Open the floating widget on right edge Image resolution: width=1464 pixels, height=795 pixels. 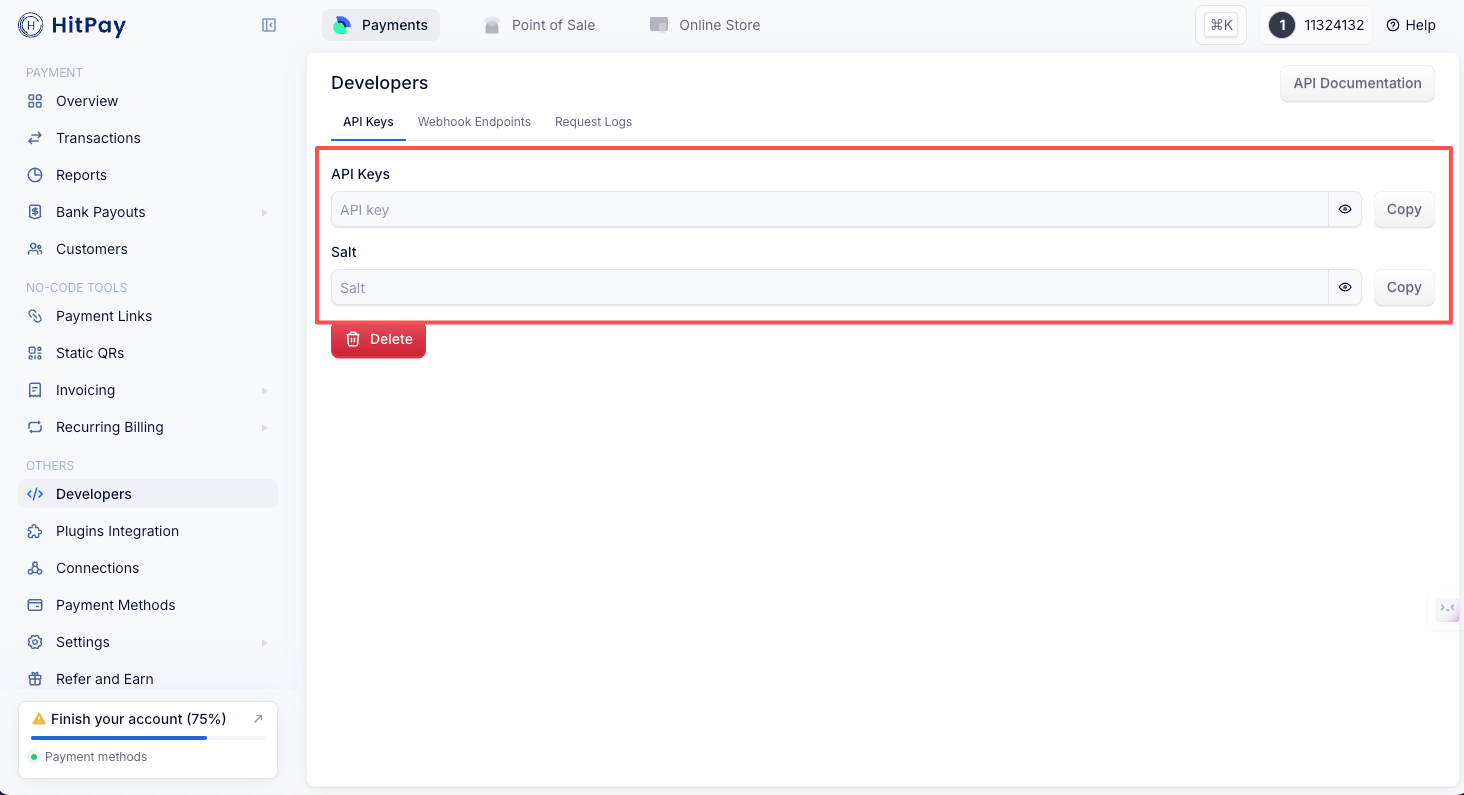(1447, 608)
